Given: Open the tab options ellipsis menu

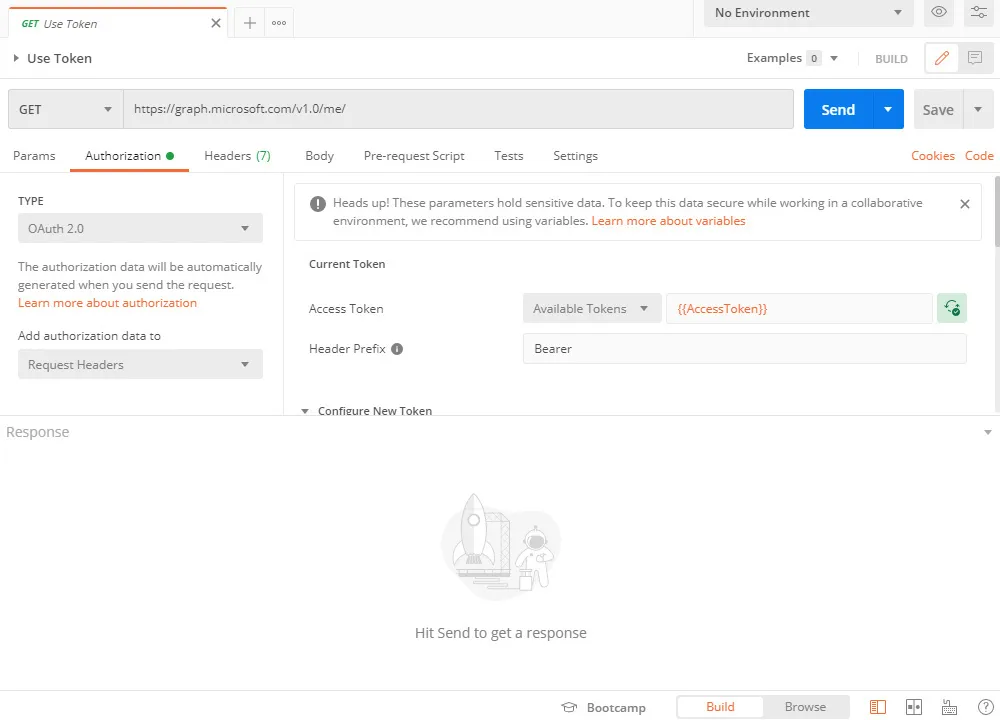Looking at the screenshot, I should (x=279, y=23).
